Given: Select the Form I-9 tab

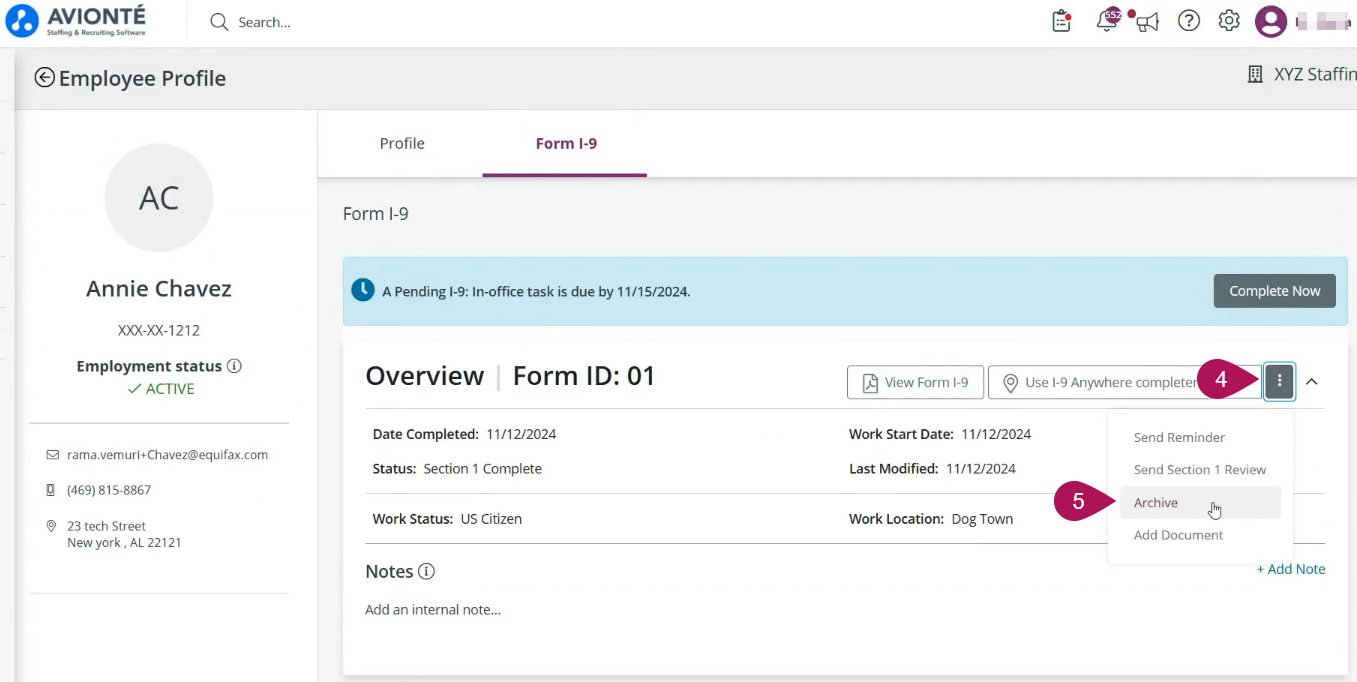Looking at the screenshot, I should [566, 143].
